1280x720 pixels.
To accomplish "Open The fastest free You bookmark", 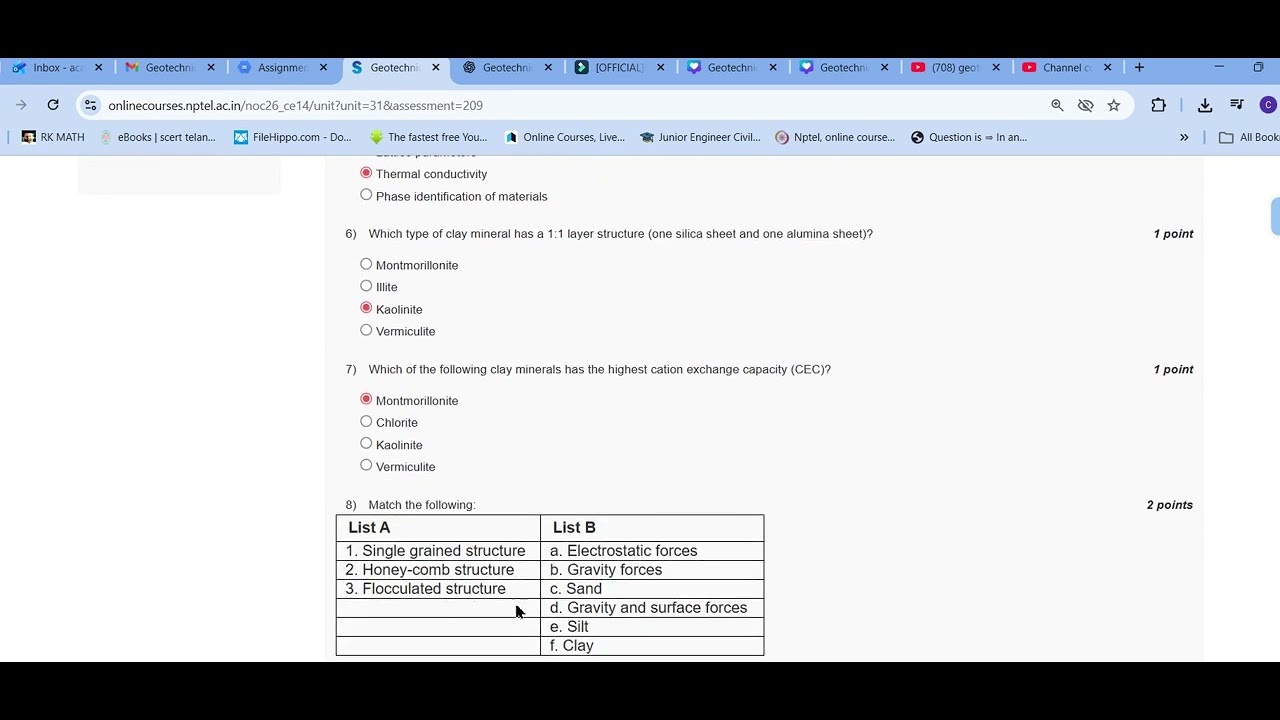I will tap(428, 137).
